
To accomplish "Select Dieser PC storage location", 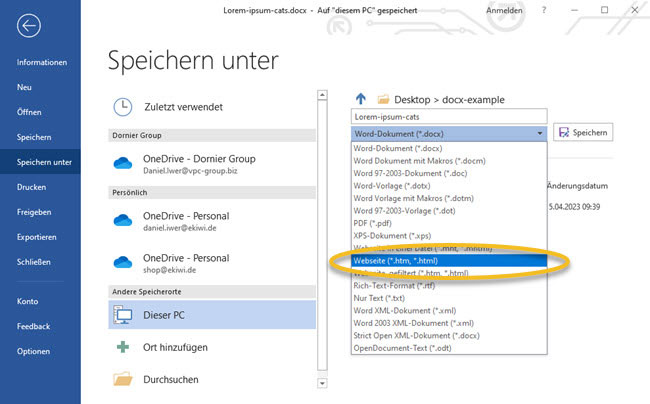I will pos(212,315).
